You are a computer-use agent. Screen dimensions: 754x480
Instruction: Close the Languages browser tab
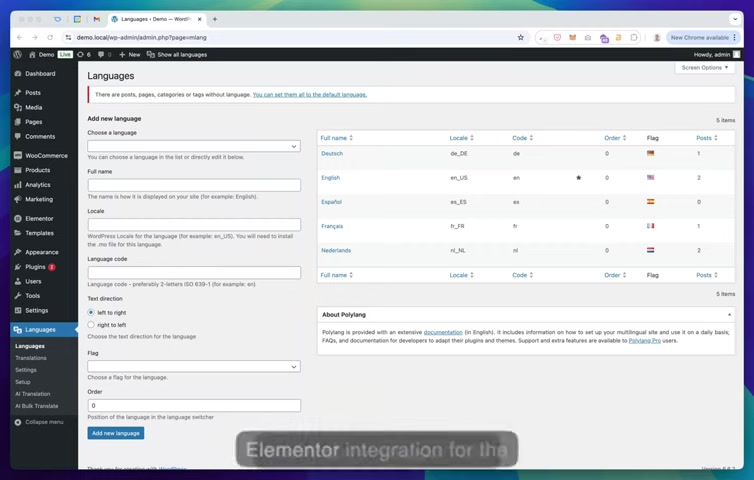coord(200,19)
